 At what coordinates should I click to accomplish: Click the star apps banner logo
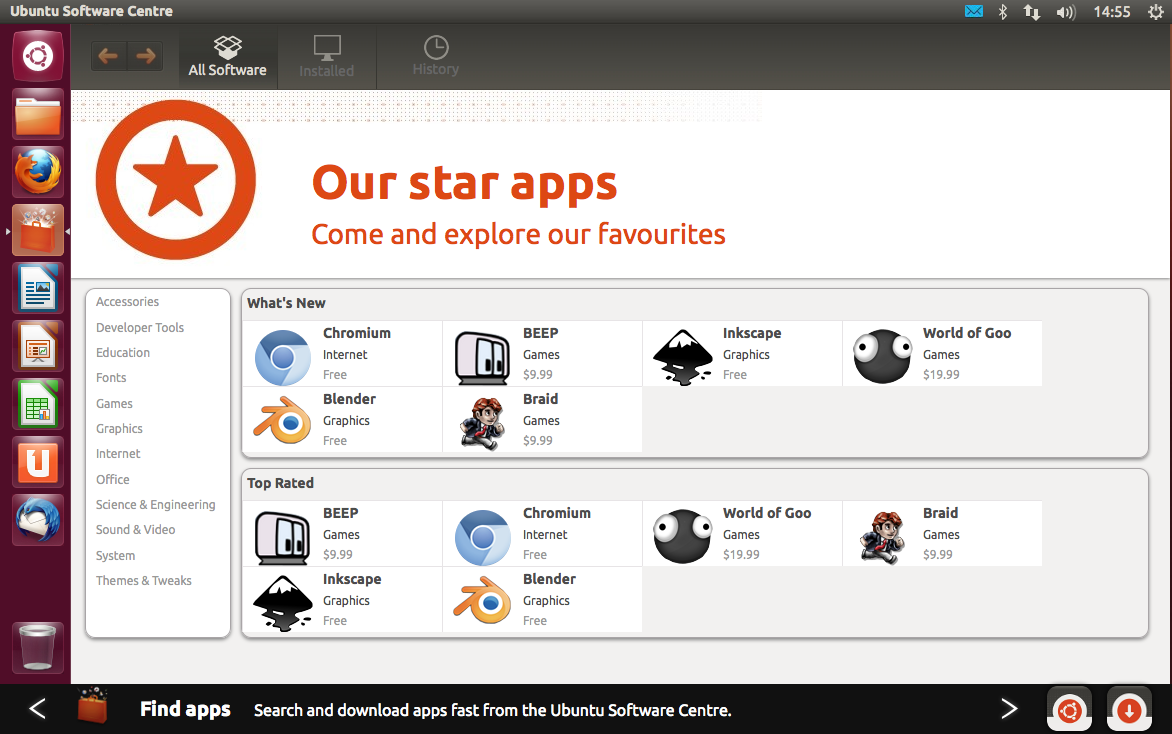coord(176,179)
